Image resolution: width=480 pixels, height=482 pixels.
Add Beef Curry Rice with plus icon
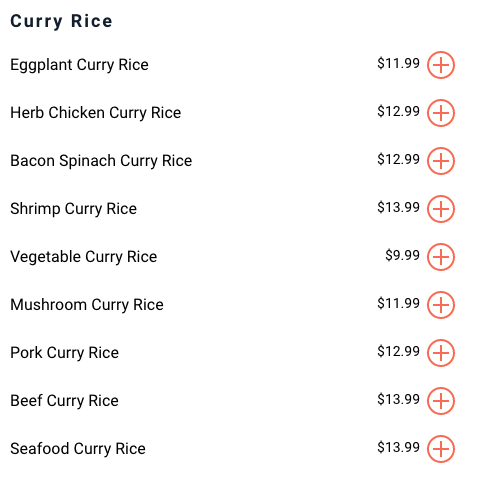[441, 401]
